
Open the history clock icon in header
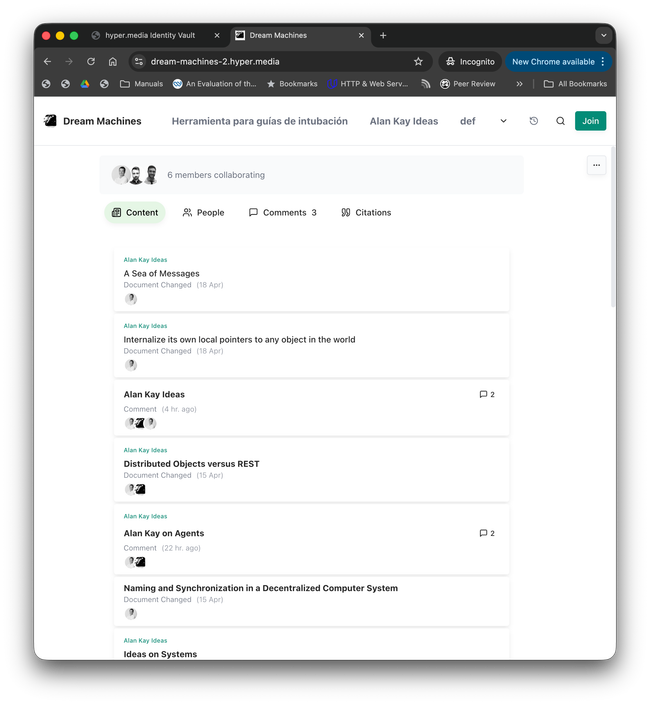[x=533, y=121]
